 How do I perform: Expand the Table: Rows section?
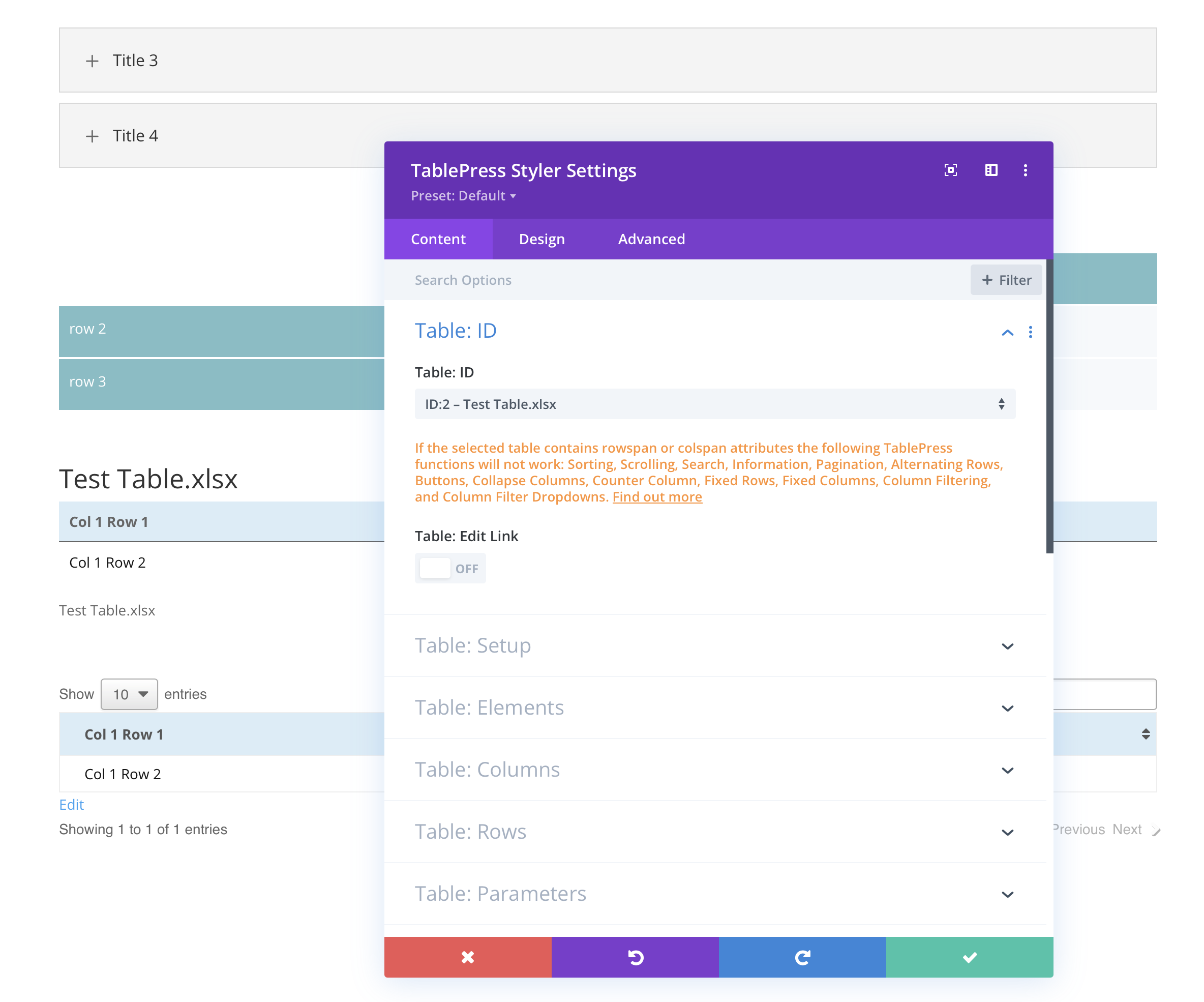click(715, 831)
